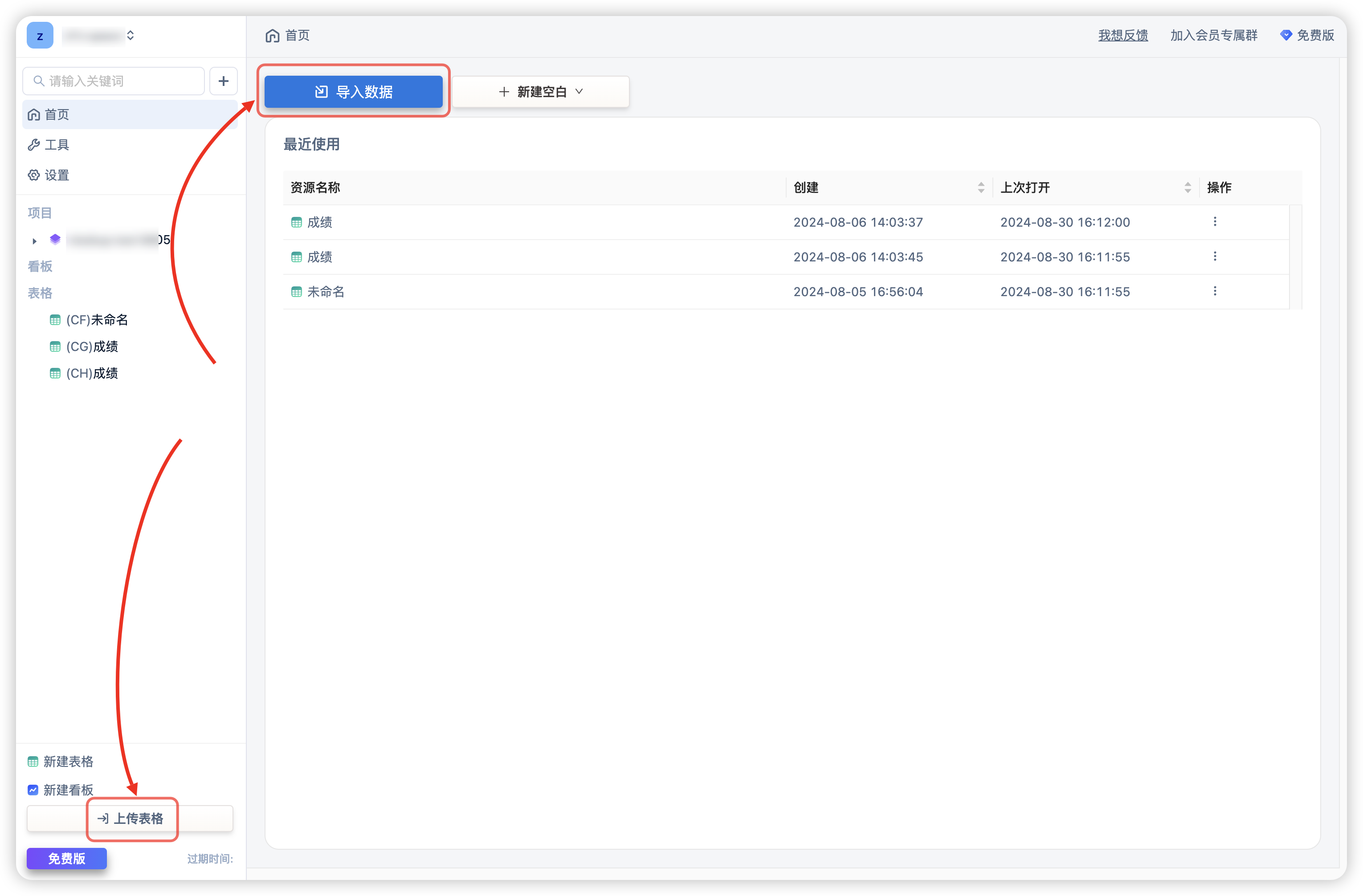1363x896 pixels.
Task: Select the 表格 section label
Action: [40, 293]
